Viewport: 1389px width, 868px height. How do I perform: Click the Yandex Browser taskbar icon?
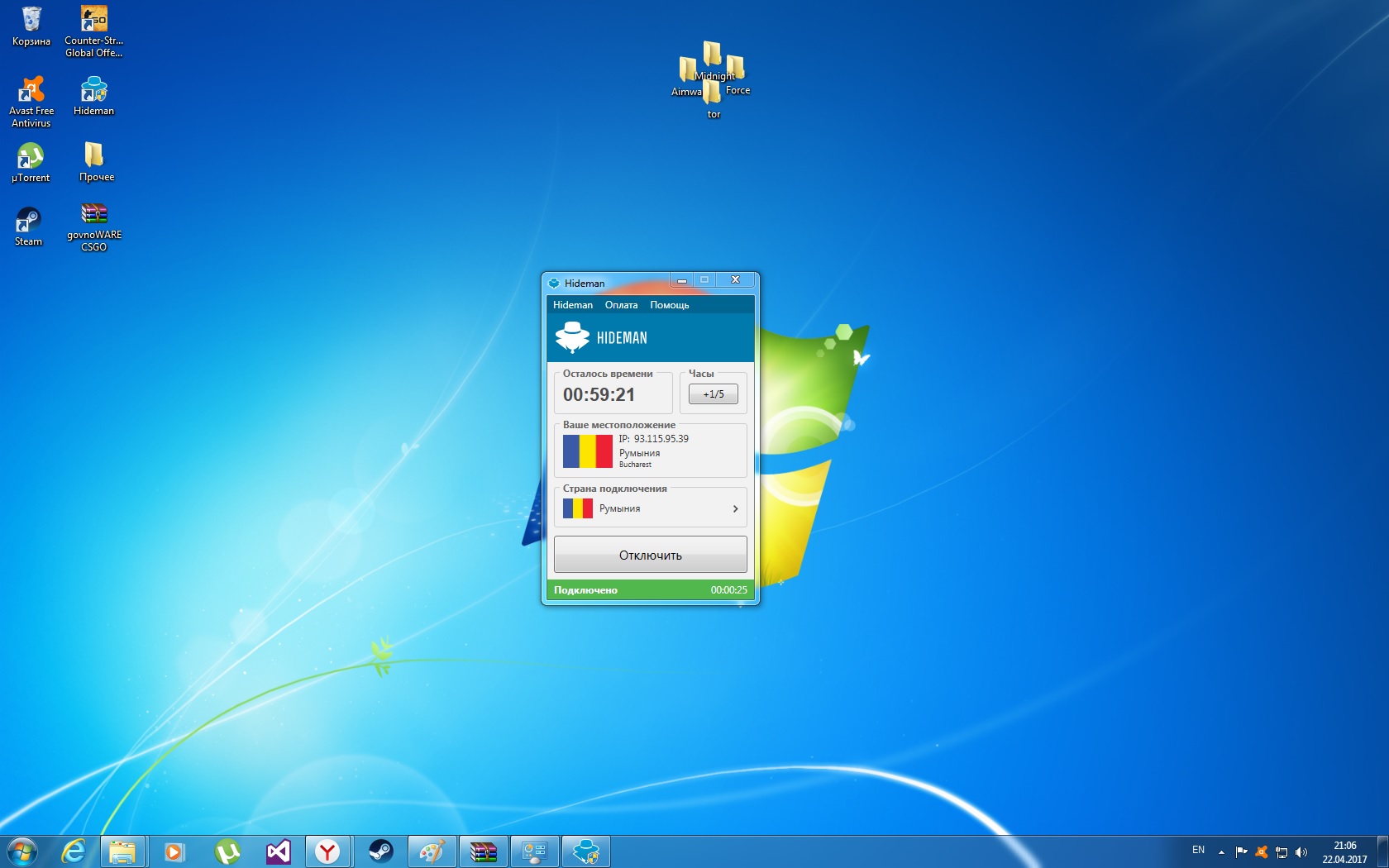click(328, 851)
